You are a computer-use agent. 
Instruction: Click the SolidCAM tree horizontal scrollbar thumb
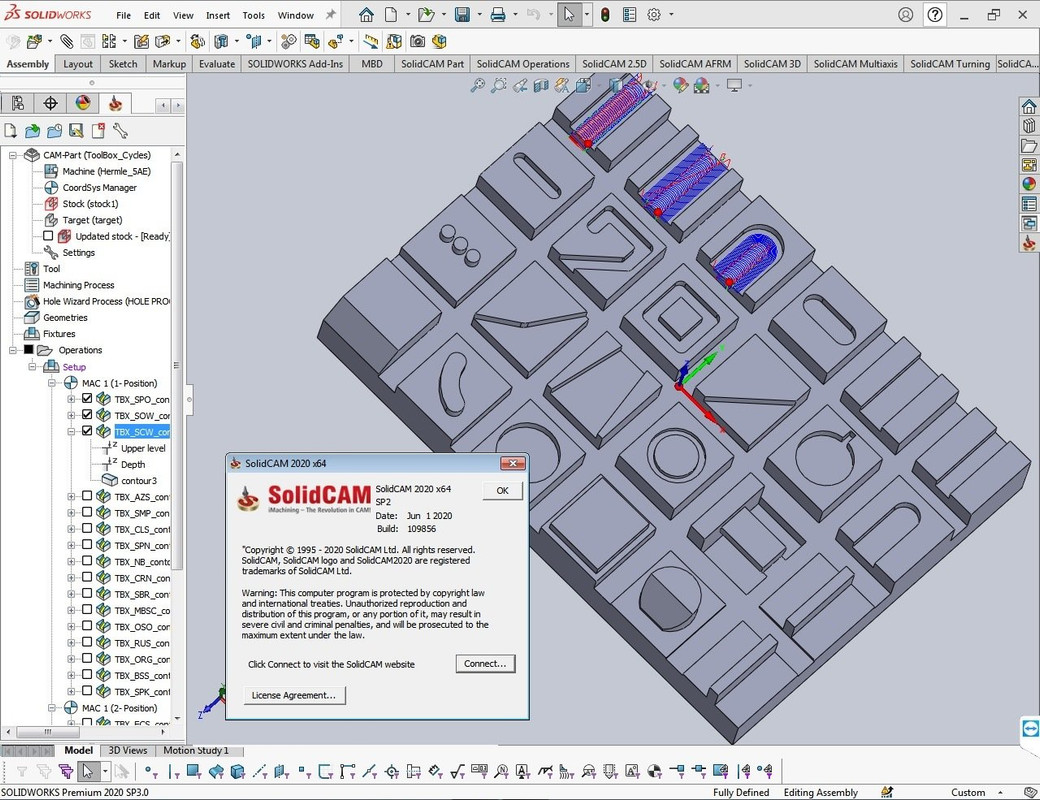tap(48, 732)
